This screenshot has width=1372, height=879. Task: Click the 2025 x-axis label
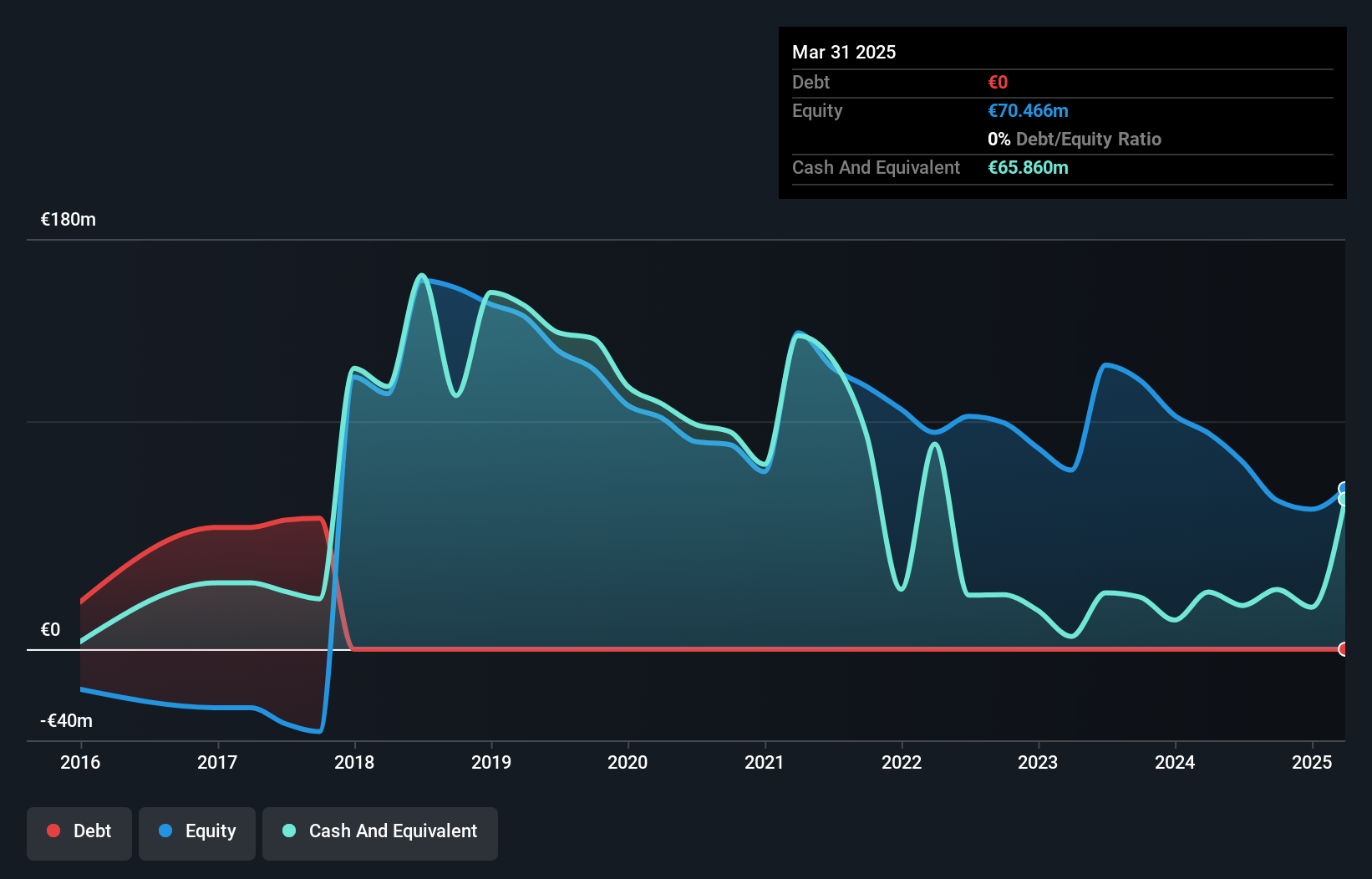click(x=1312, y=762)
